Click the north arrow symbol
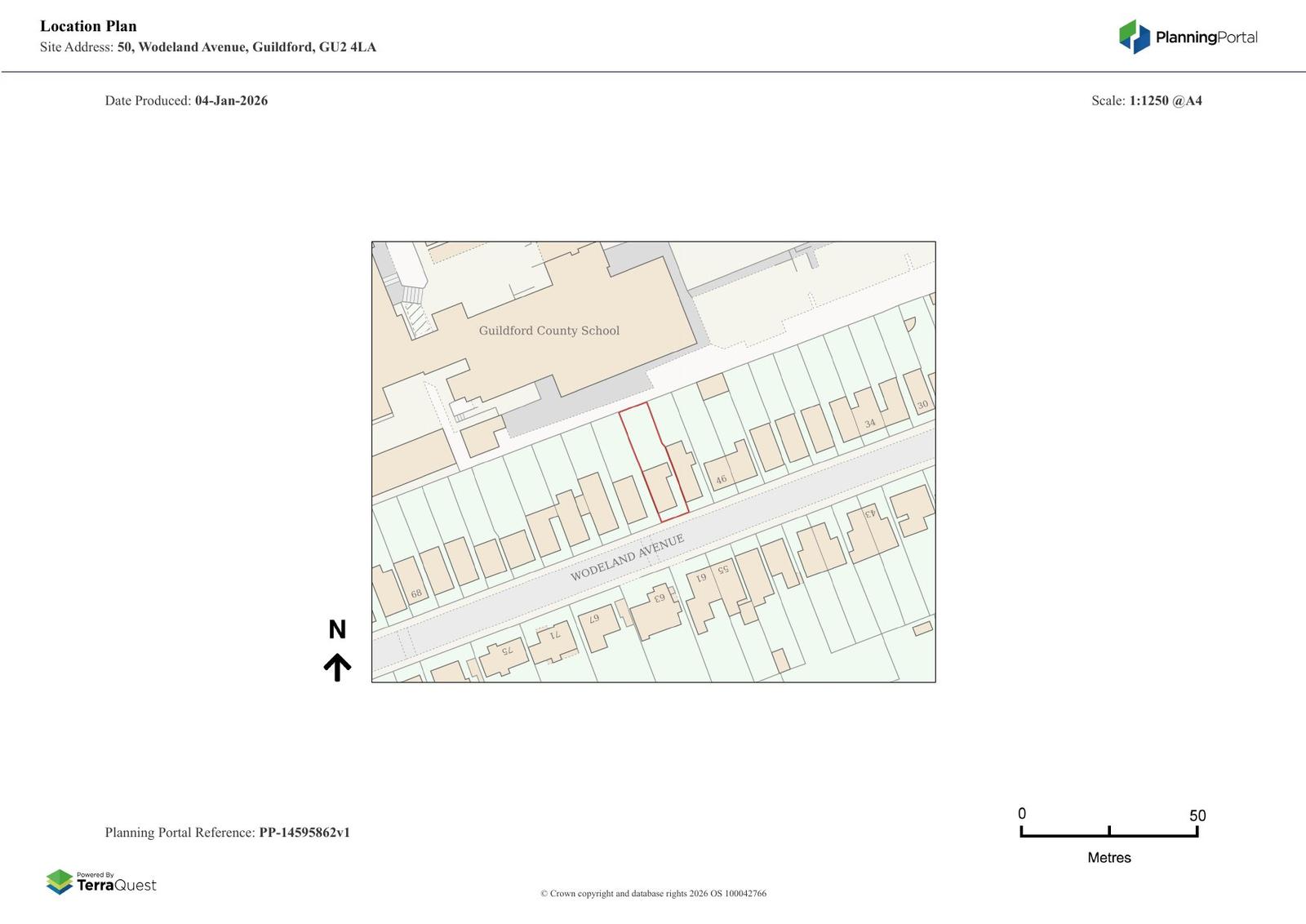The image size is (1306, 924). 337,667
